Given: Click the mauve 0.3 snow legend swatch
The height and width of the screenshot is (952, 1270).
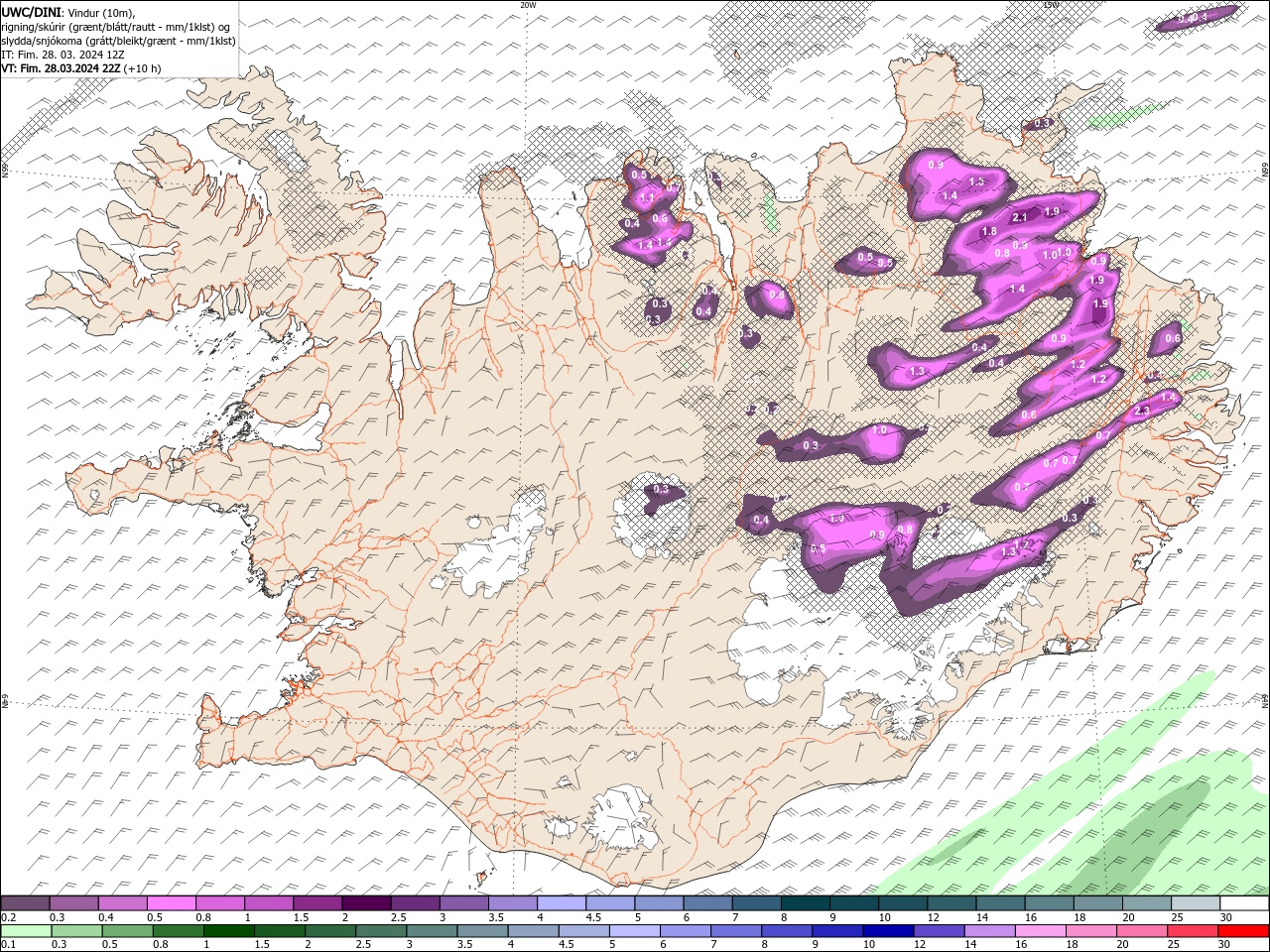Looking at the screenshot, I should click(x=73, y=903).
